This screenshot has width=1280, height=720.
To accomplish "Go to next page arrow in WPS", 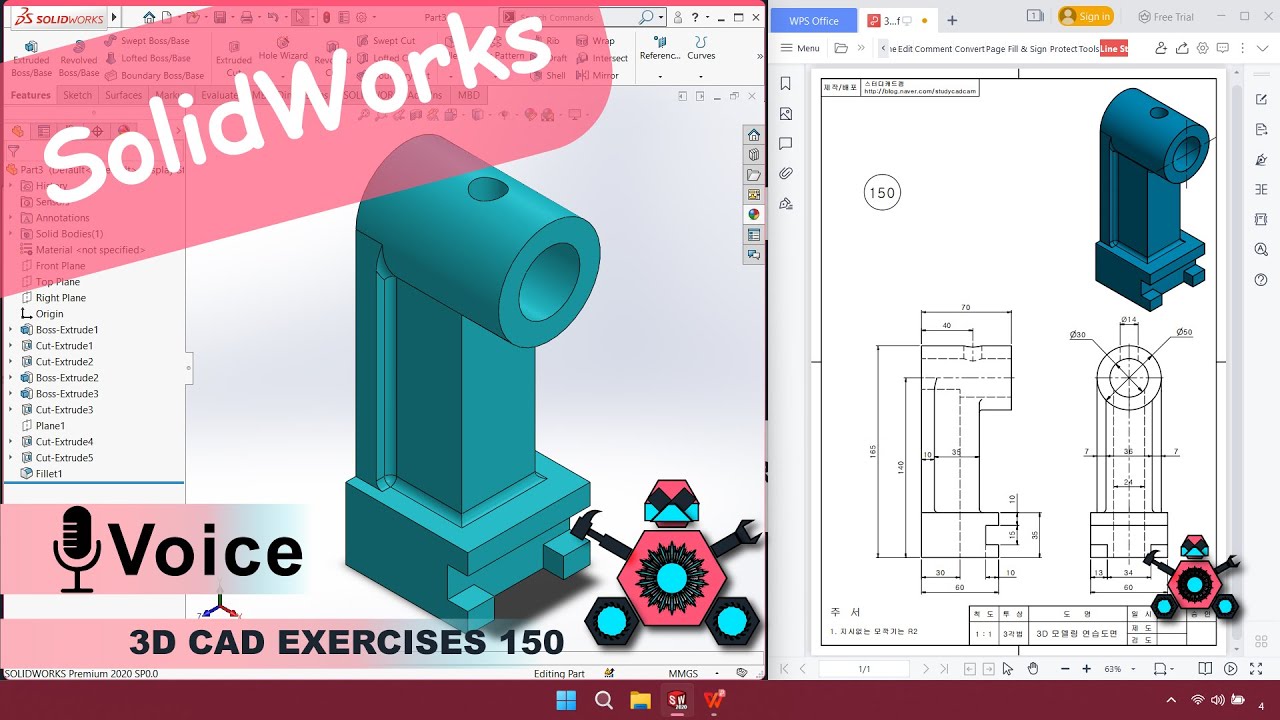I will pos(926,668).
